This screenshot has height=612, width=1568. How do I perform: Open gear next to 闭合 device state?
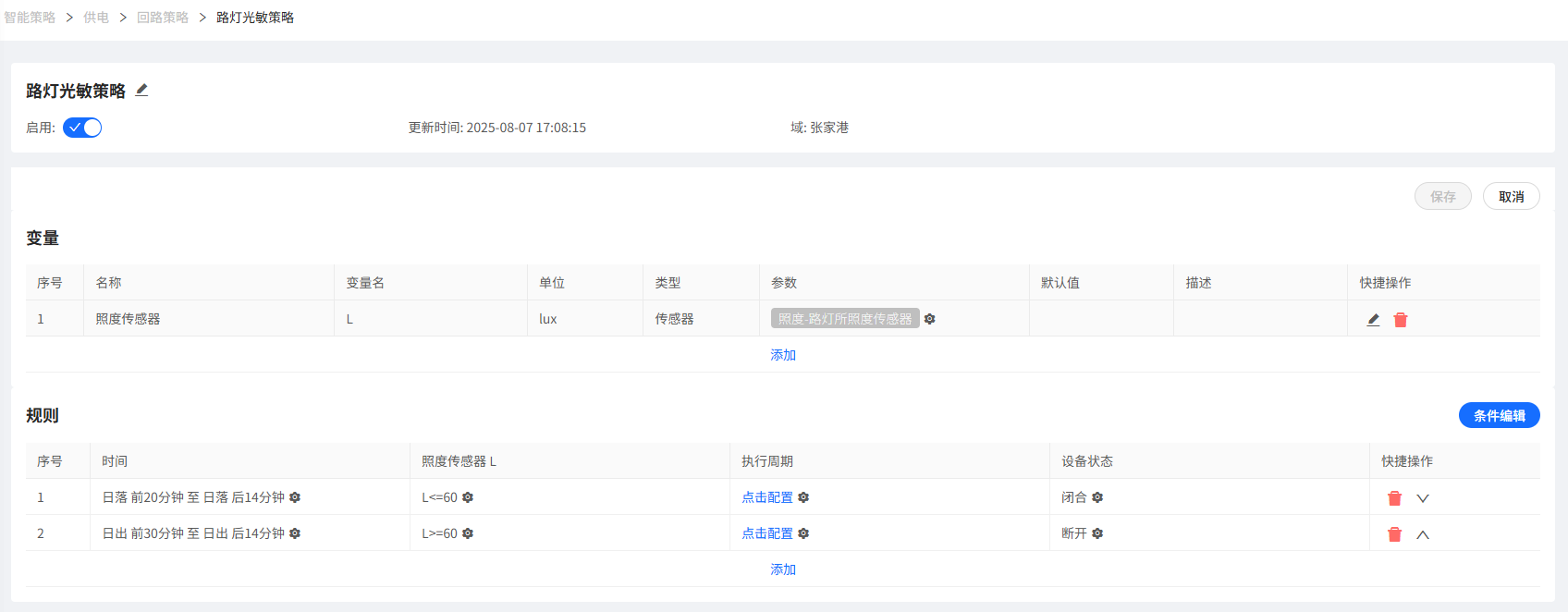pos(1097,497)
